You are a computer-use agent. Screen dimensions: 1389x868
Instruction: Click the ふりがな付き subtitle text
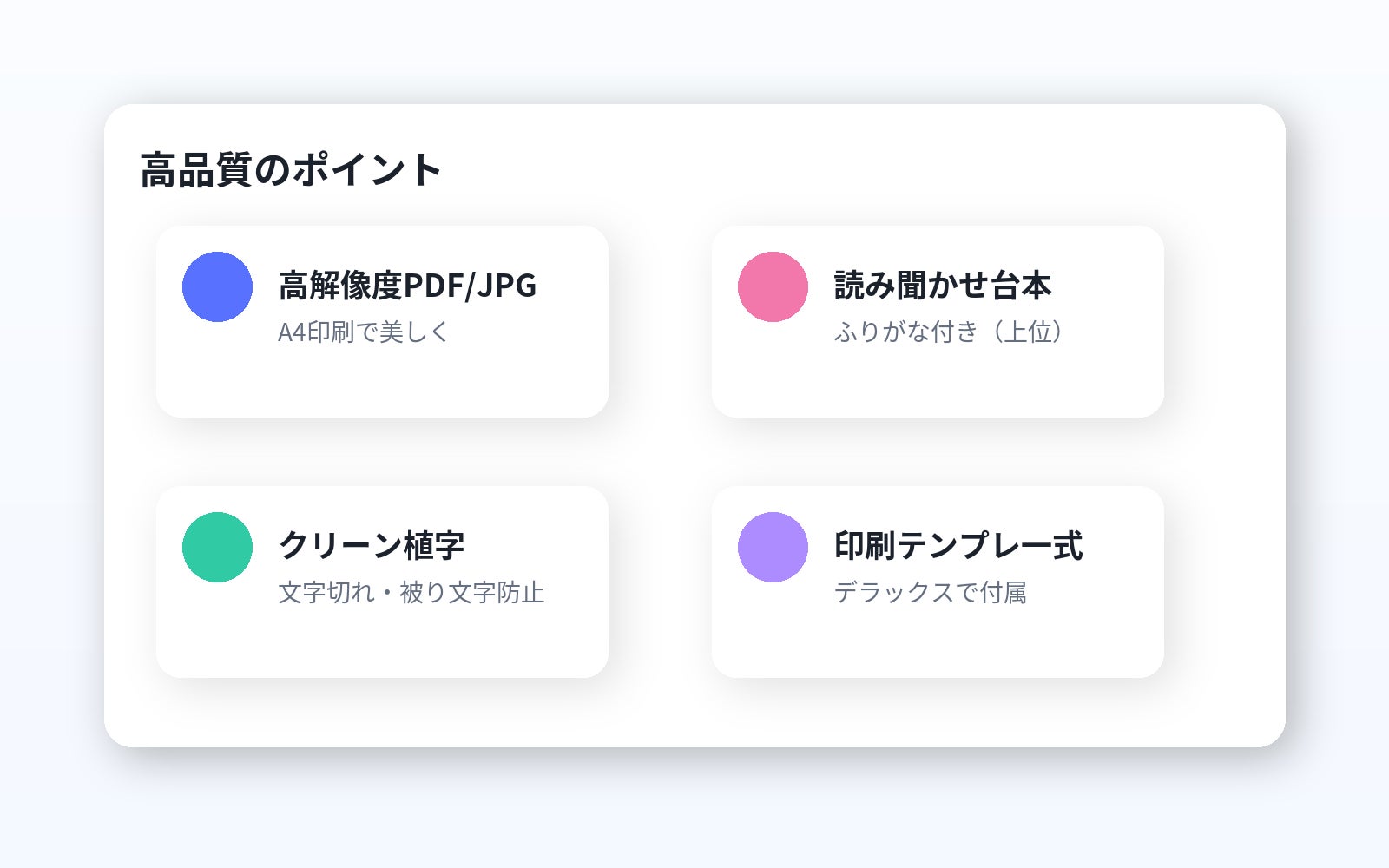(905, 332)
